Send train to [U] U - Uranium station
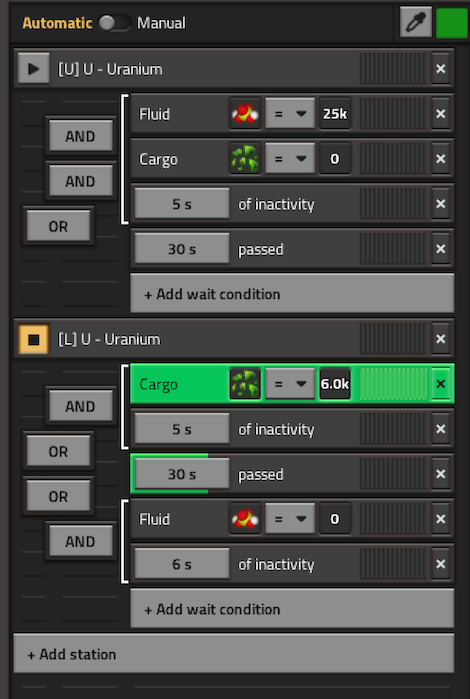Screen dimensions: 470x699 [x=33, y=69]
